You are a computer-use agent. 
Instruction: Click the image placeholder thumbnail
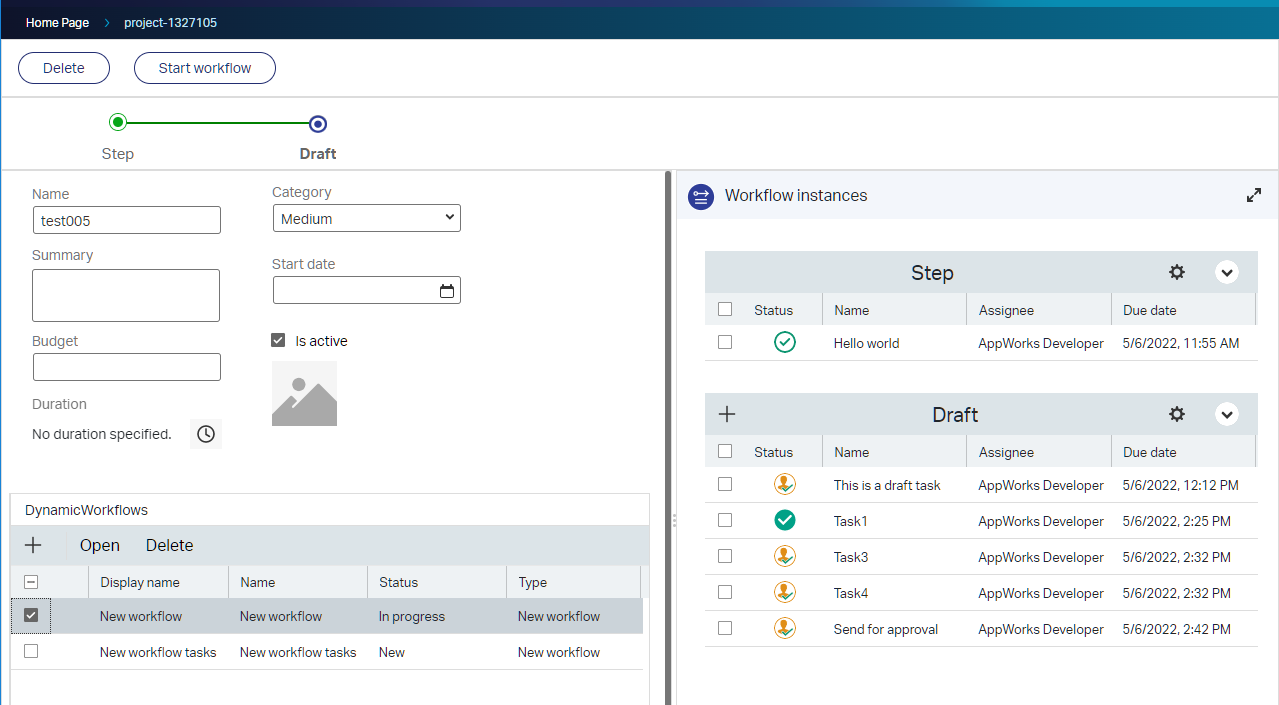point(304,394)
